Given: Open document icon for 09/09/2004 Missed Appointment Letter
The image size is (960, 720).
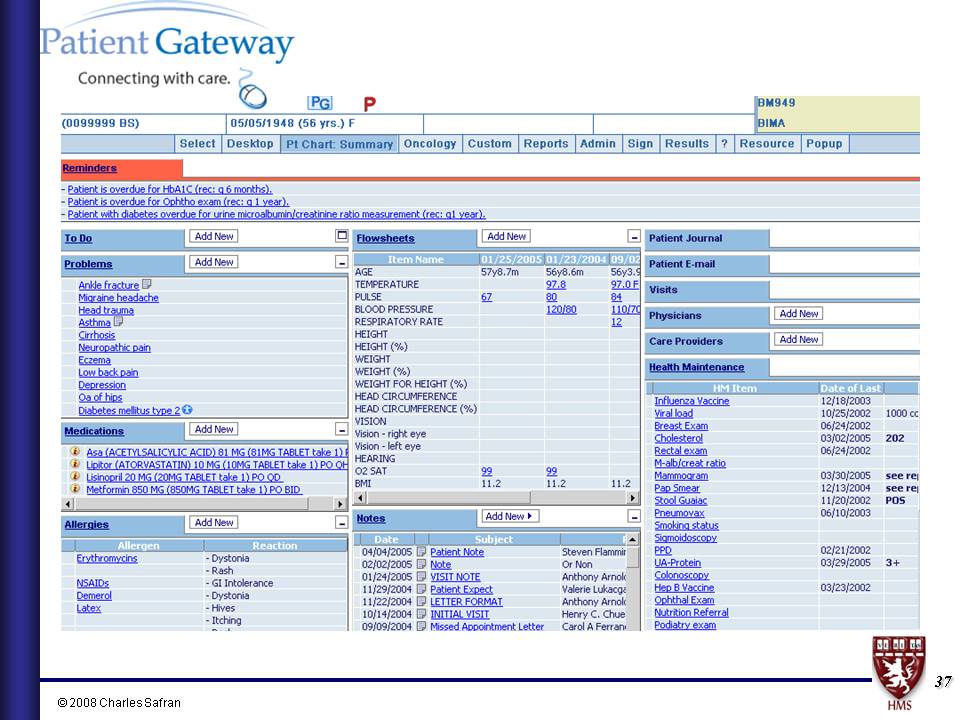Looking at the screenshot, I should pos(421,626).
